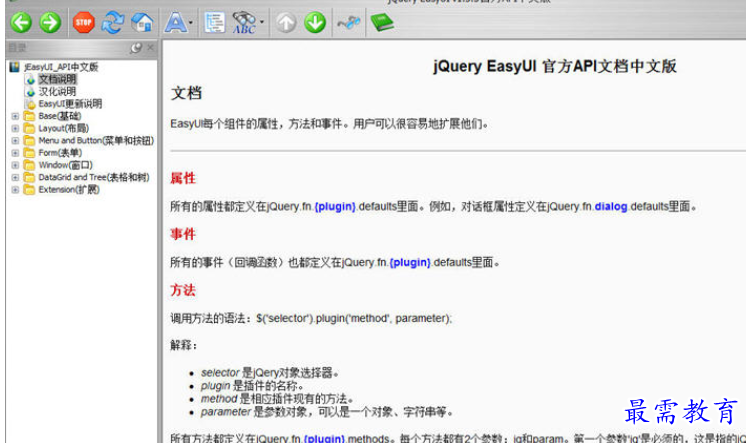This screenshot has width=746, height=443.
Task: Click the 'parameter 是参数对象' bullet
Action: [x=326, y=412]
